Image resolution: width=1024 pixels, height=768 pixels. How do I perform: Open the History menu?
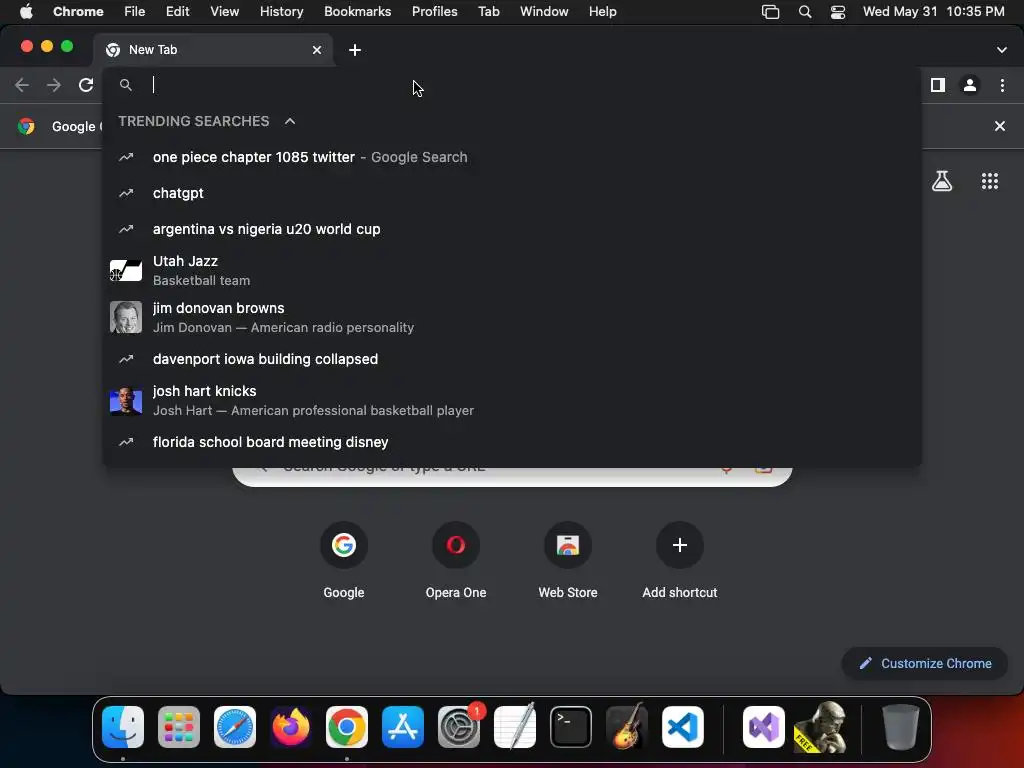point(281,12)
